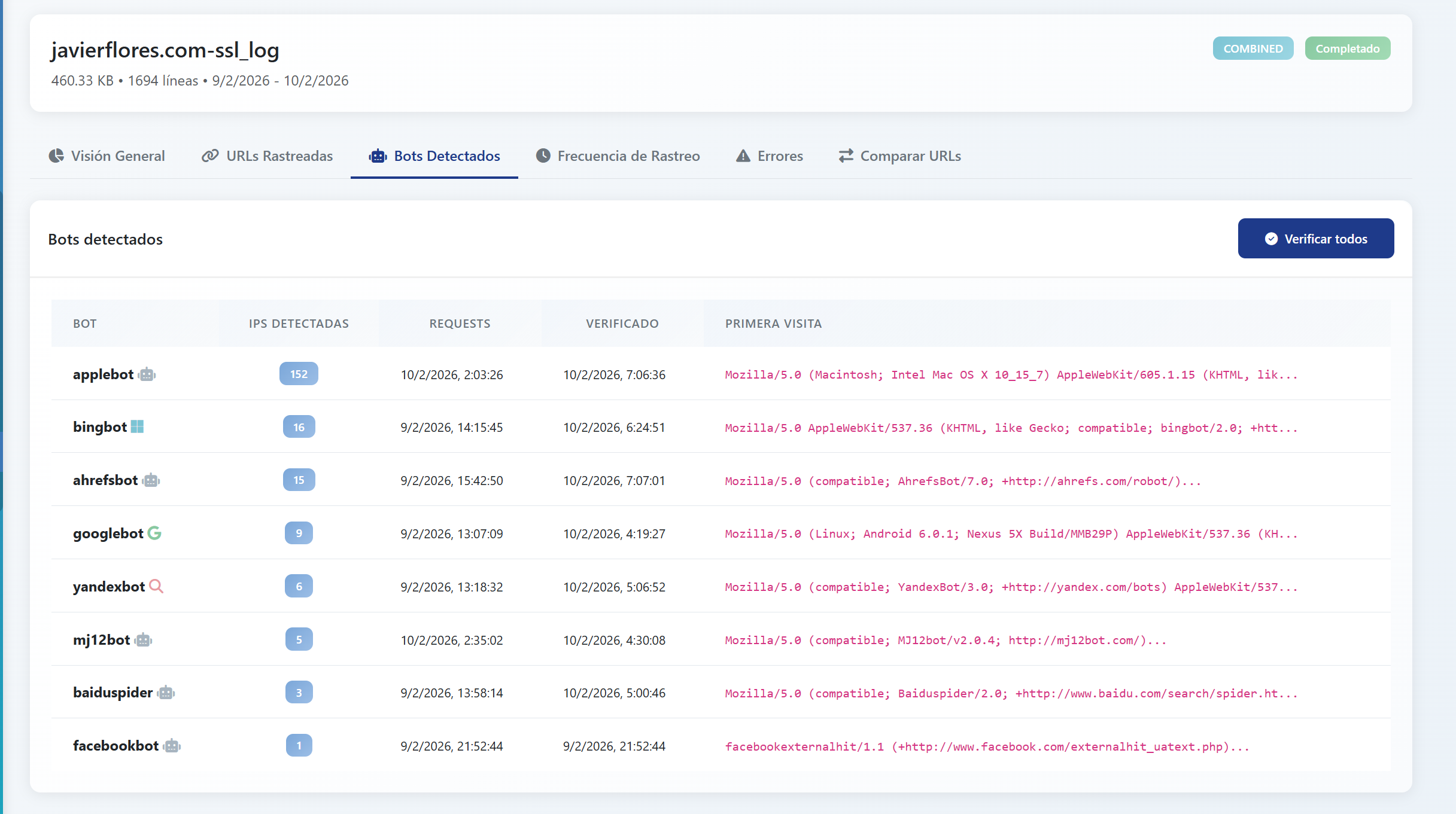1456x814 pixels.
Task: Click the Google G icon beside googlebot
Action: [154, 533]
